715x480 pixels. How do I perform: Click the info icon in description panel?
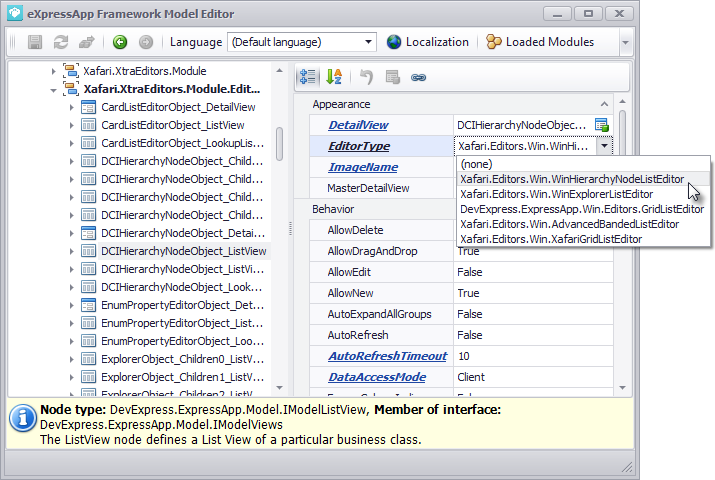click(23, 418)
